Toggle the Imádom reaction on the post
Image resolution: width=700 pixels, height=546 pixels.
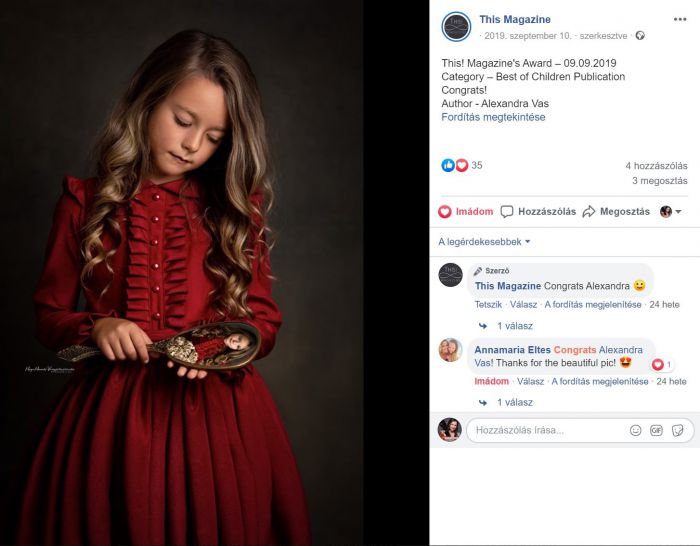(x=466, y=212)
